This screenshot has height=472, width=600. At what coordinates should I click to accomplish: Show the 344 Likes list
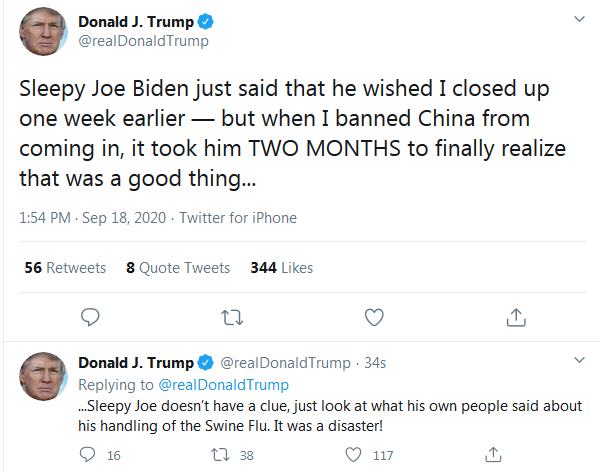point(282,268)
